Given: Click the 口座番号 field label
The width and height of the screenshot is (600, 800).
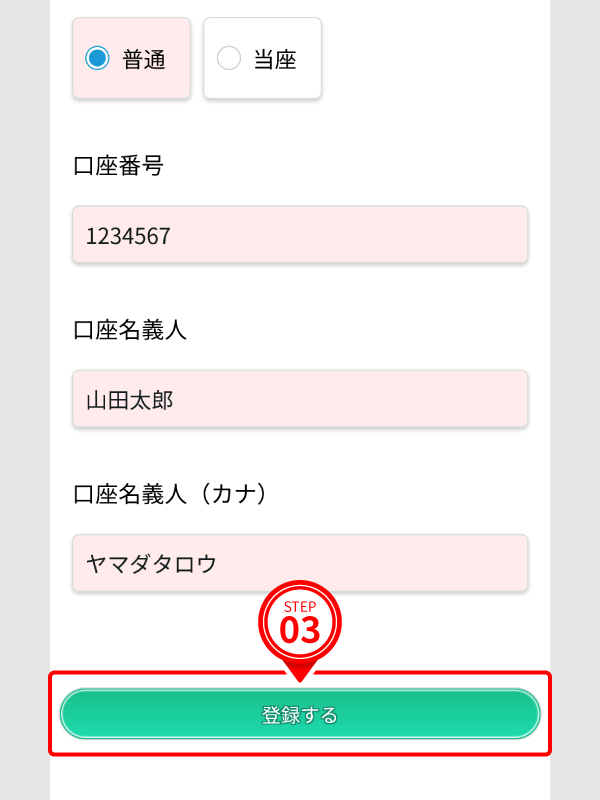Looking at the screenshot, I should click(118, 166).
